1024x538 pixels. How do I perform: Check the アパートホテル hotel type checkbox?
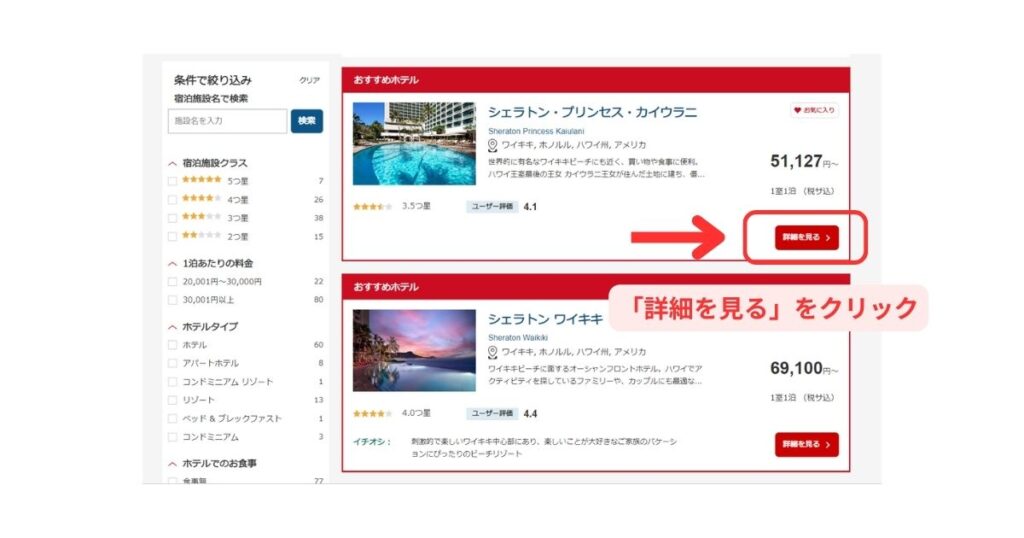tap(173, 363)
